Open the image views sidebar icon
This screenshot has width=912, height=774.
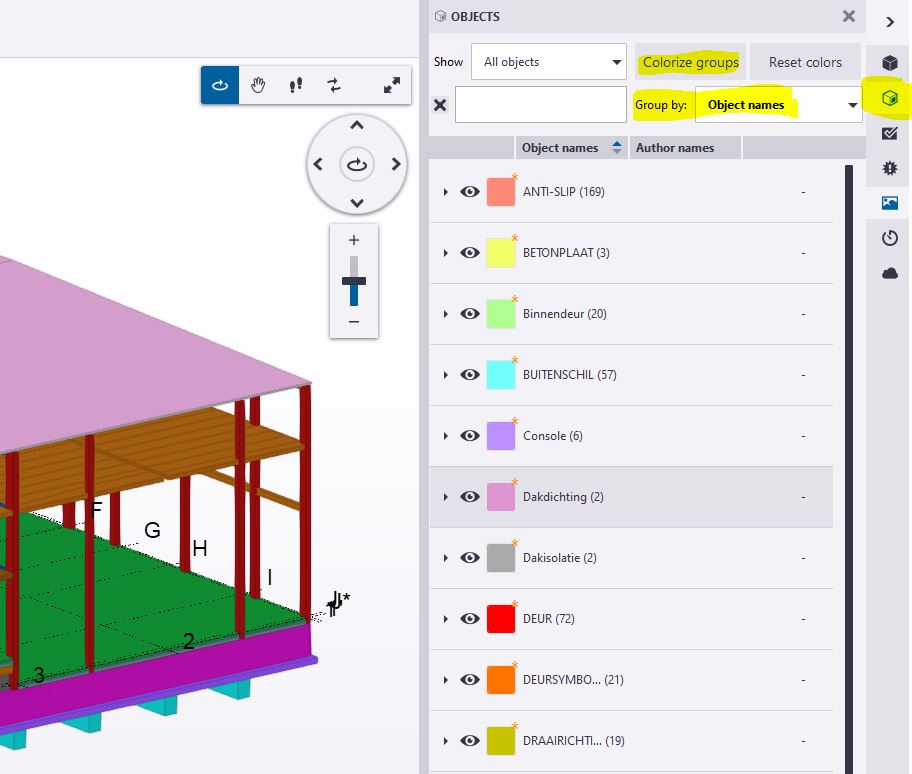pos(889,203)
